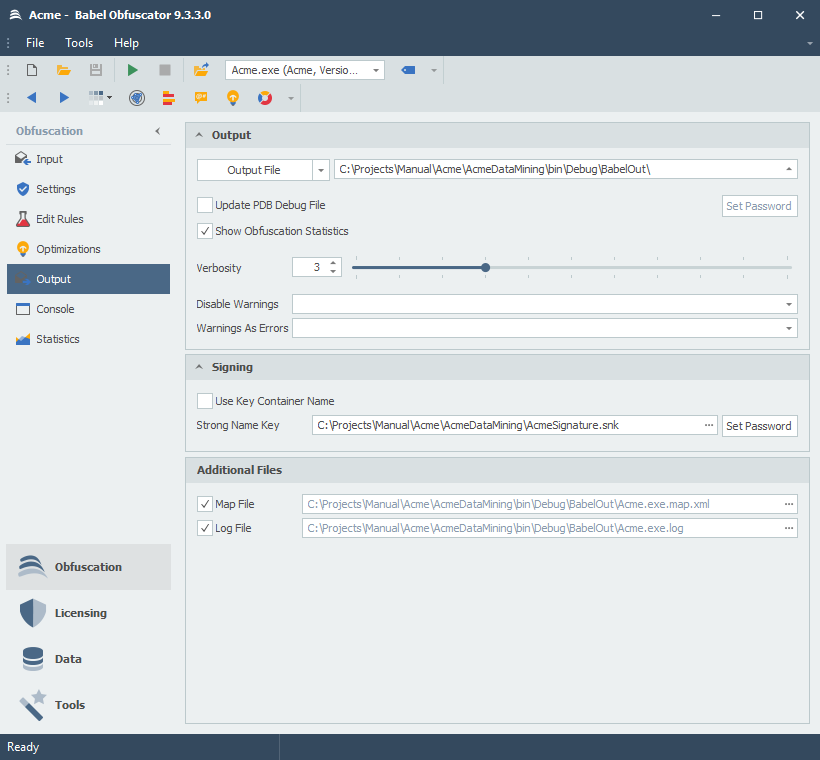Switch to the Tools section

pyautogui.click(x=88, y=705)
